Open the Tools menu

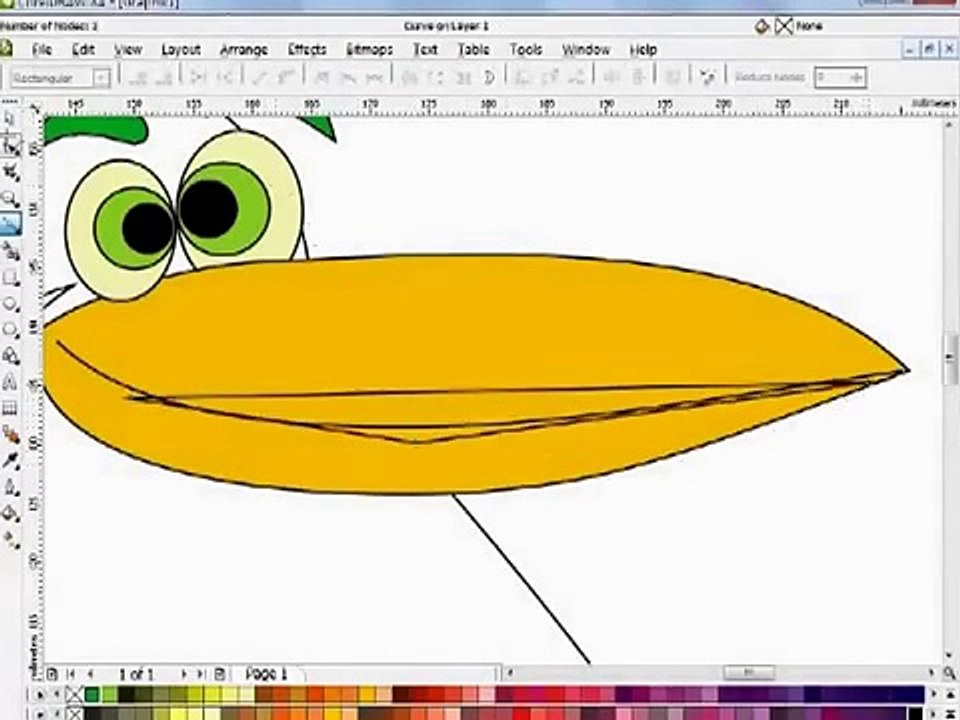[x=526, y=50]
